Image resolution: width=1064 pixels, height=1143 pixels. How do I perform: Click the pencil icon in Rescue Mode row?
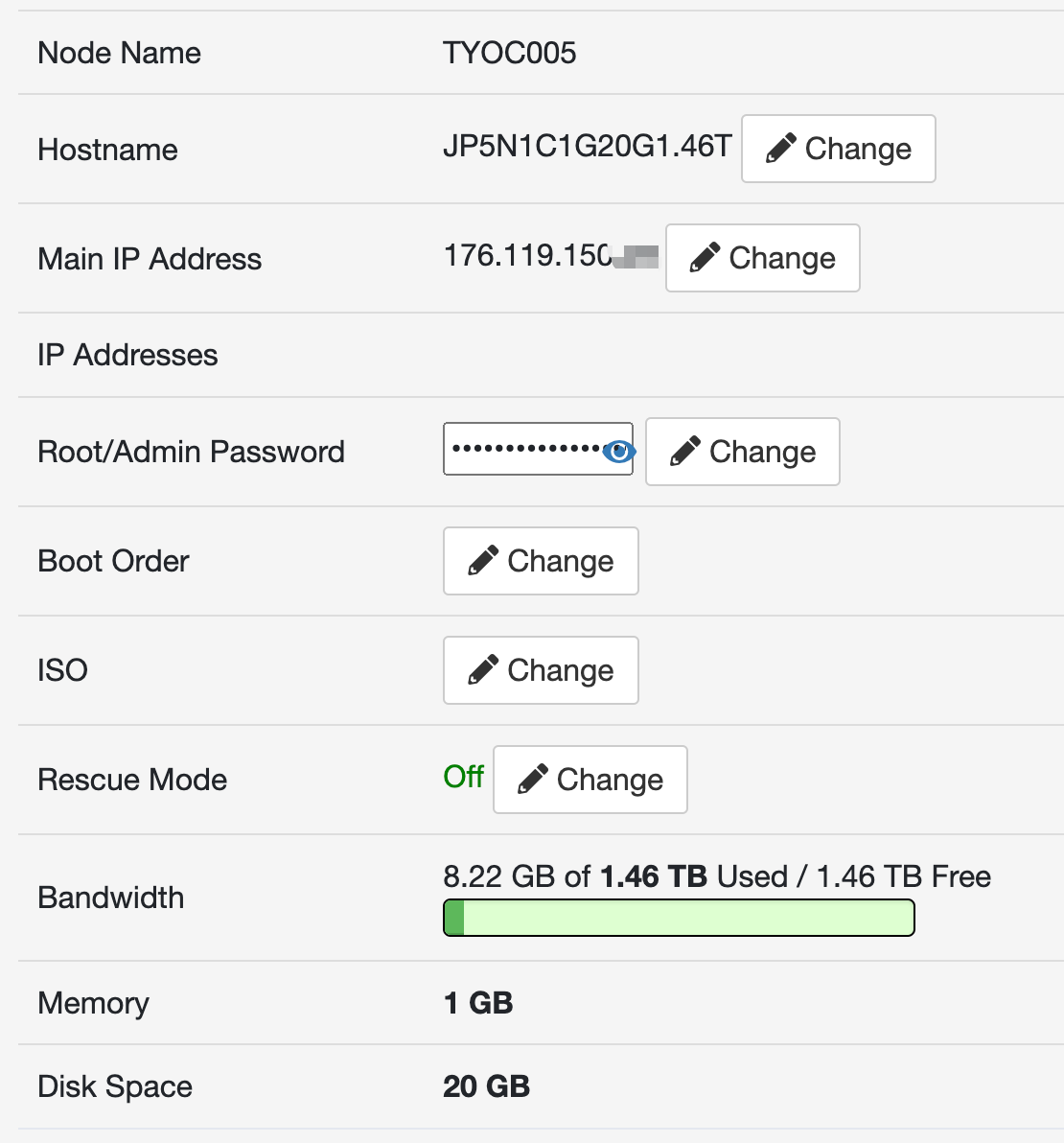pos(533,780)
